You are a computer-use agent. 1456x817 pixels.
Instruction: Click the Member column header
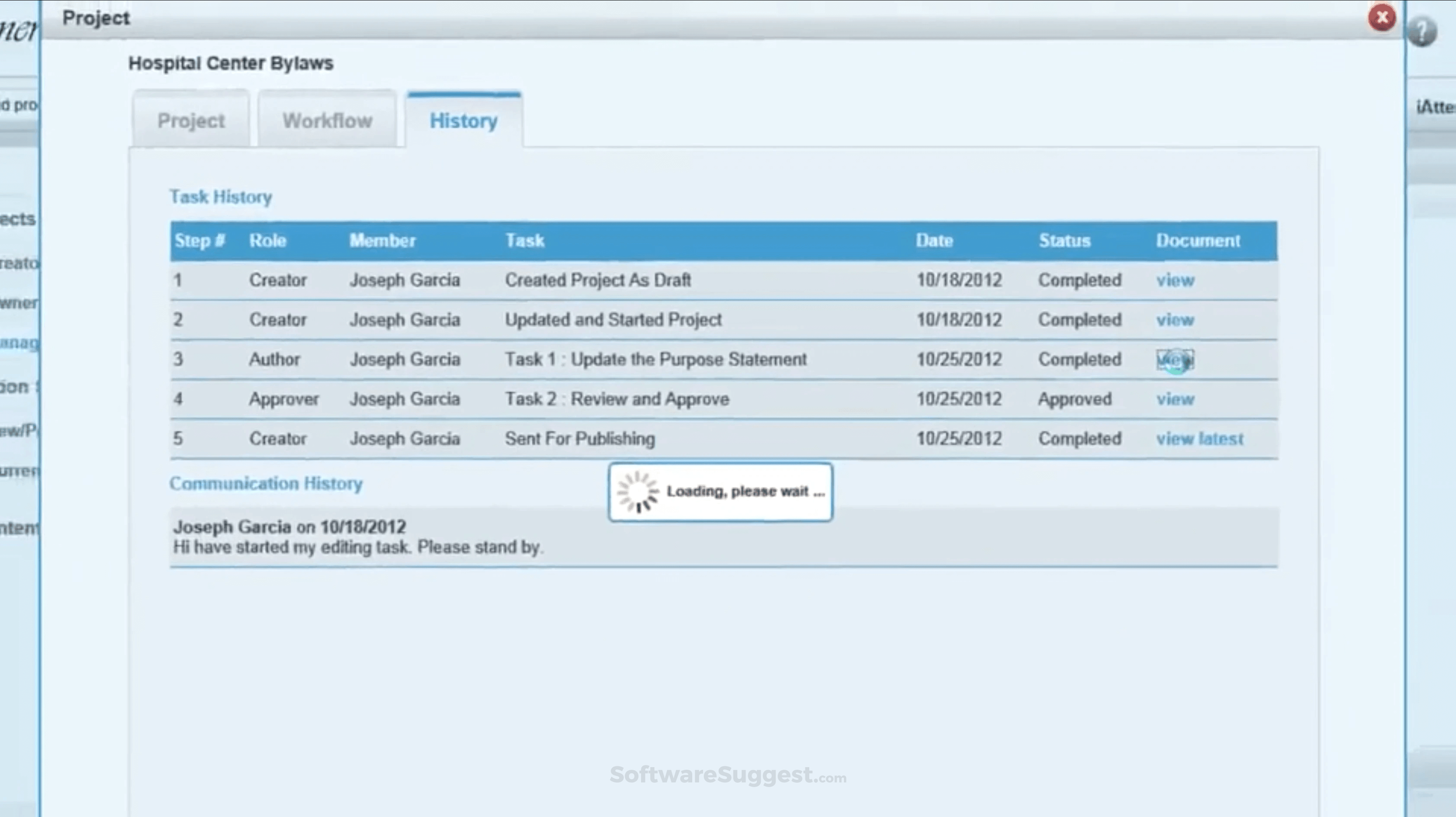(382, 241)
